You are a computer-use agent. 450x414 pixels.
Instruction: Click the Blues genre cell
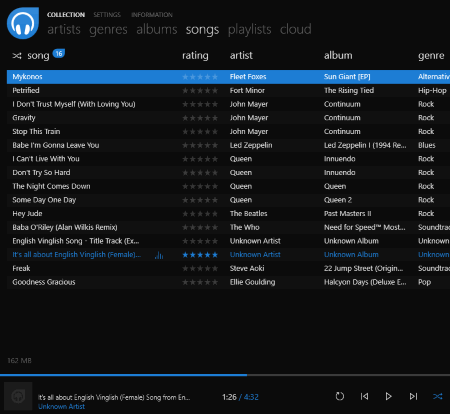(x=427, y=145)
